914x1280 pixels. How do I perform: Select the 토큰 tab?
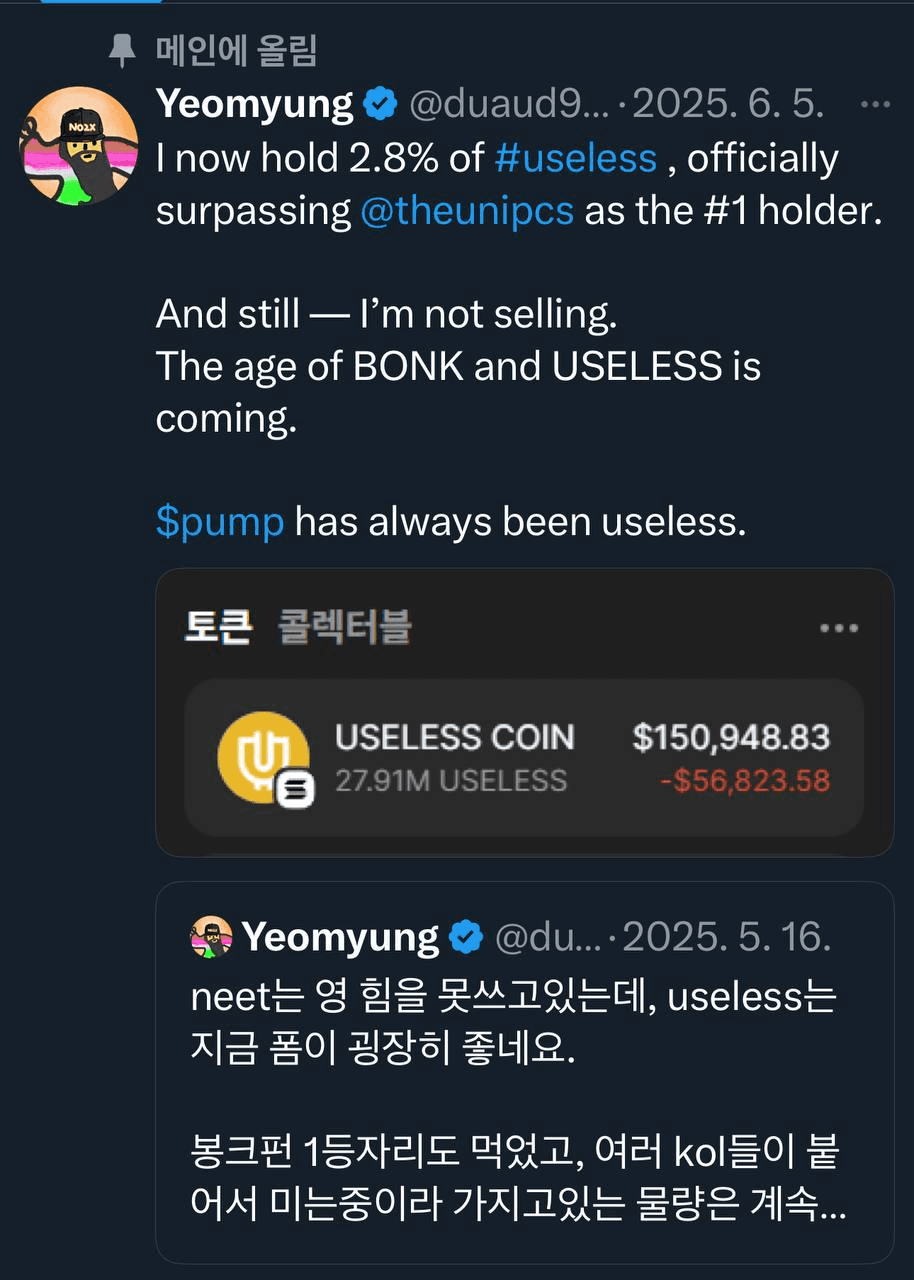217,627
